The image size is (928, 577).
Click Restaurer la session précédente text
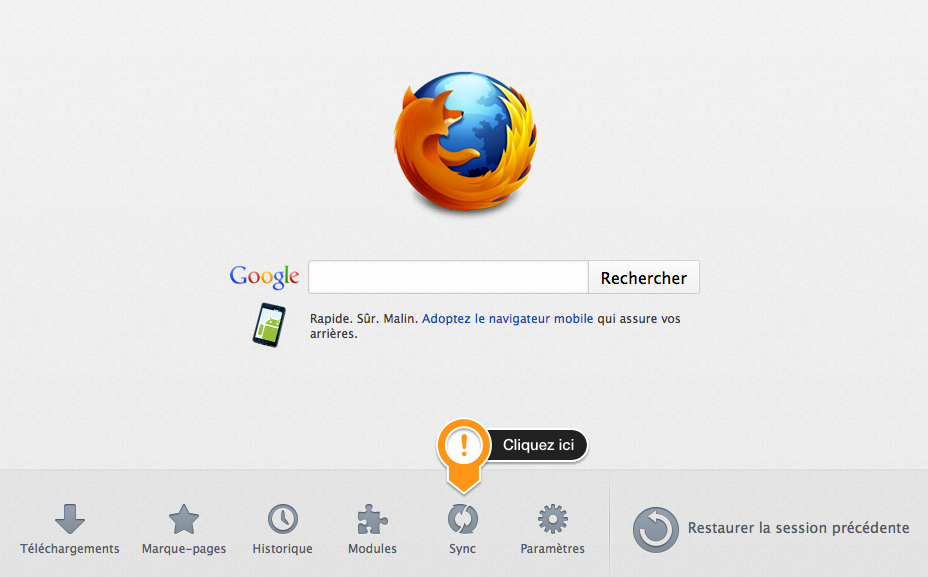click(x=798, y=528)
